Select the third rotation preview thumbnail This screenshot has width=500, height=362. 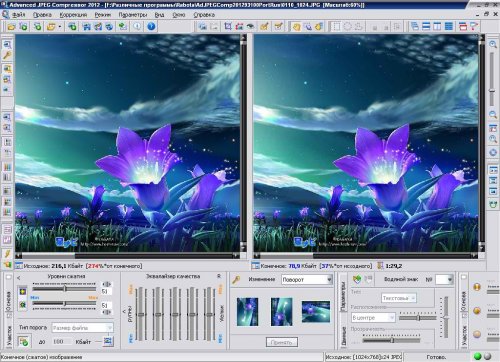tap(316, 312)
